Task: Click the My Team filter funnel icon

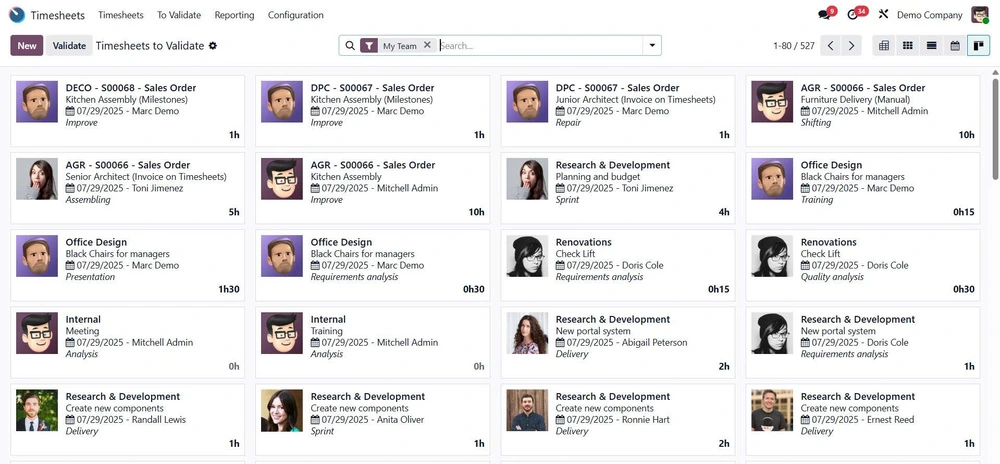Action: pyautogui.click(x=369, y=46)
